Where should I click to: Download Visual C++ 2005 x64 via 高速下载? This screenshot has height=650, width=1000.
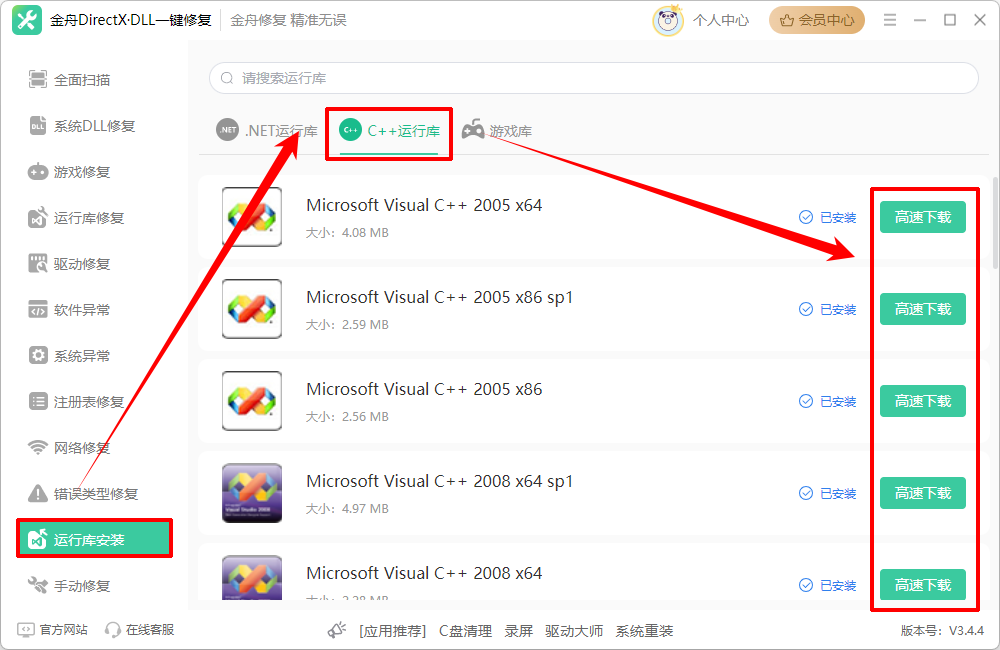click(923, 217)
